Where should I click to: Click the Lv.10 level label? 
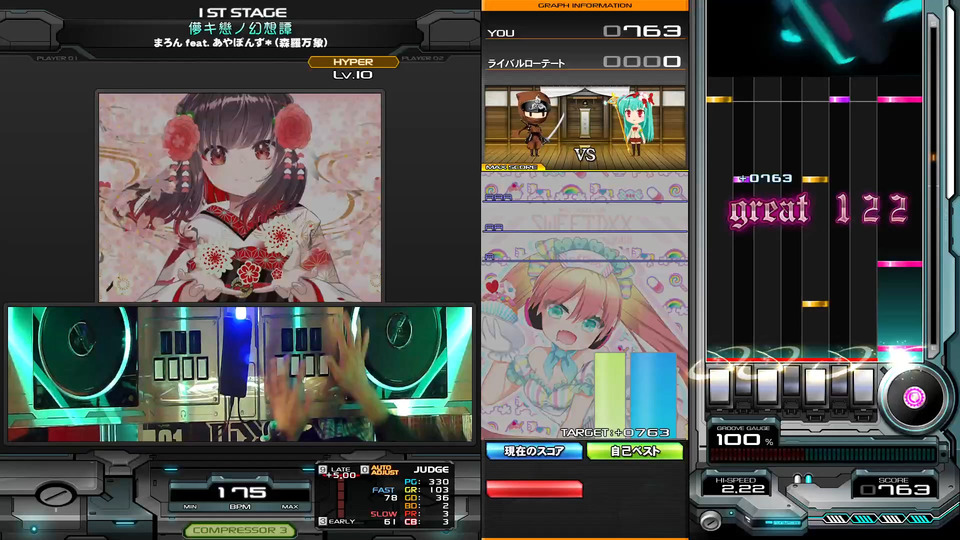pyautogui.click(x=353, y=75)
